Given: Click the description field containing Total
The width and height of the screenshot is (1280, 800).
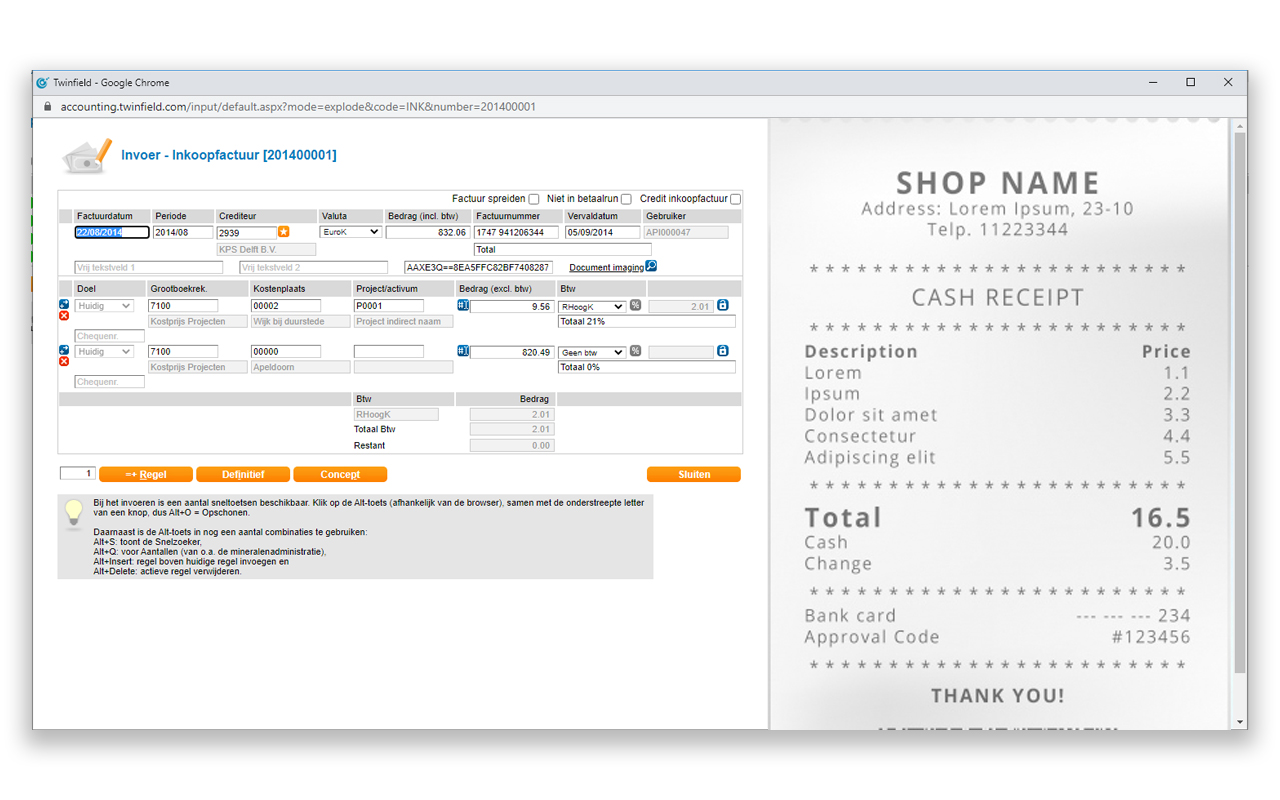Looking at the screenshot, I should [x=562, y=250].
